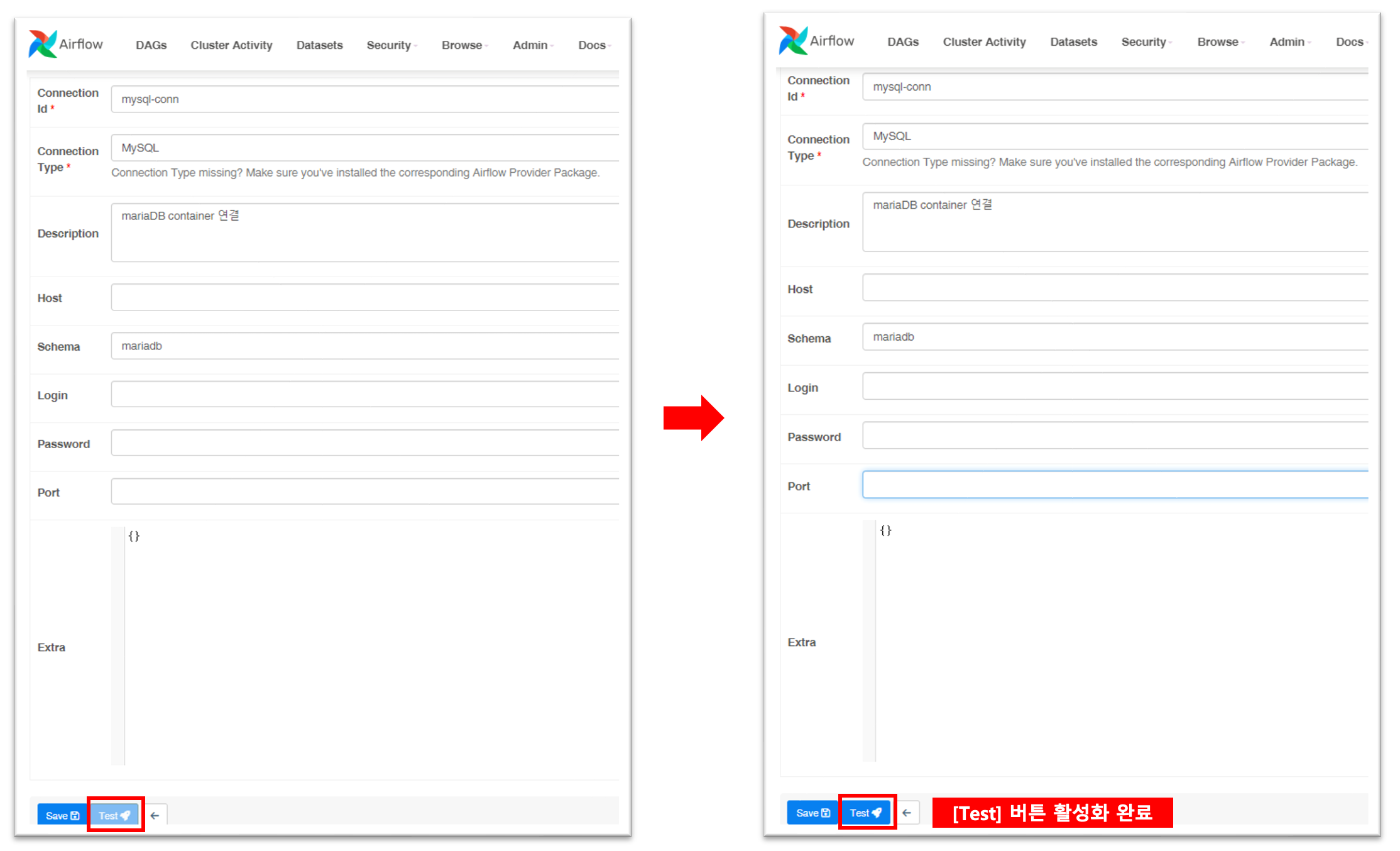Expand the Browse menu in right navbar
This screenshot has height=851, width=1400.
coord(1220,42)
